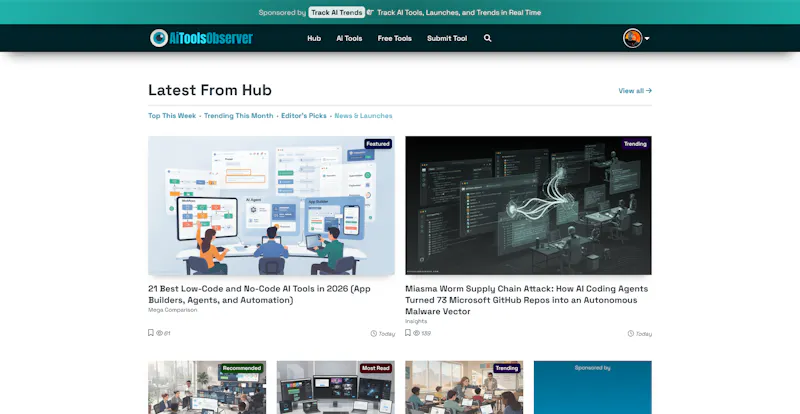Viewport: 800px width, 414px height.
Task: Click views eye icon under Low-Code article
Action: [159, 333]
